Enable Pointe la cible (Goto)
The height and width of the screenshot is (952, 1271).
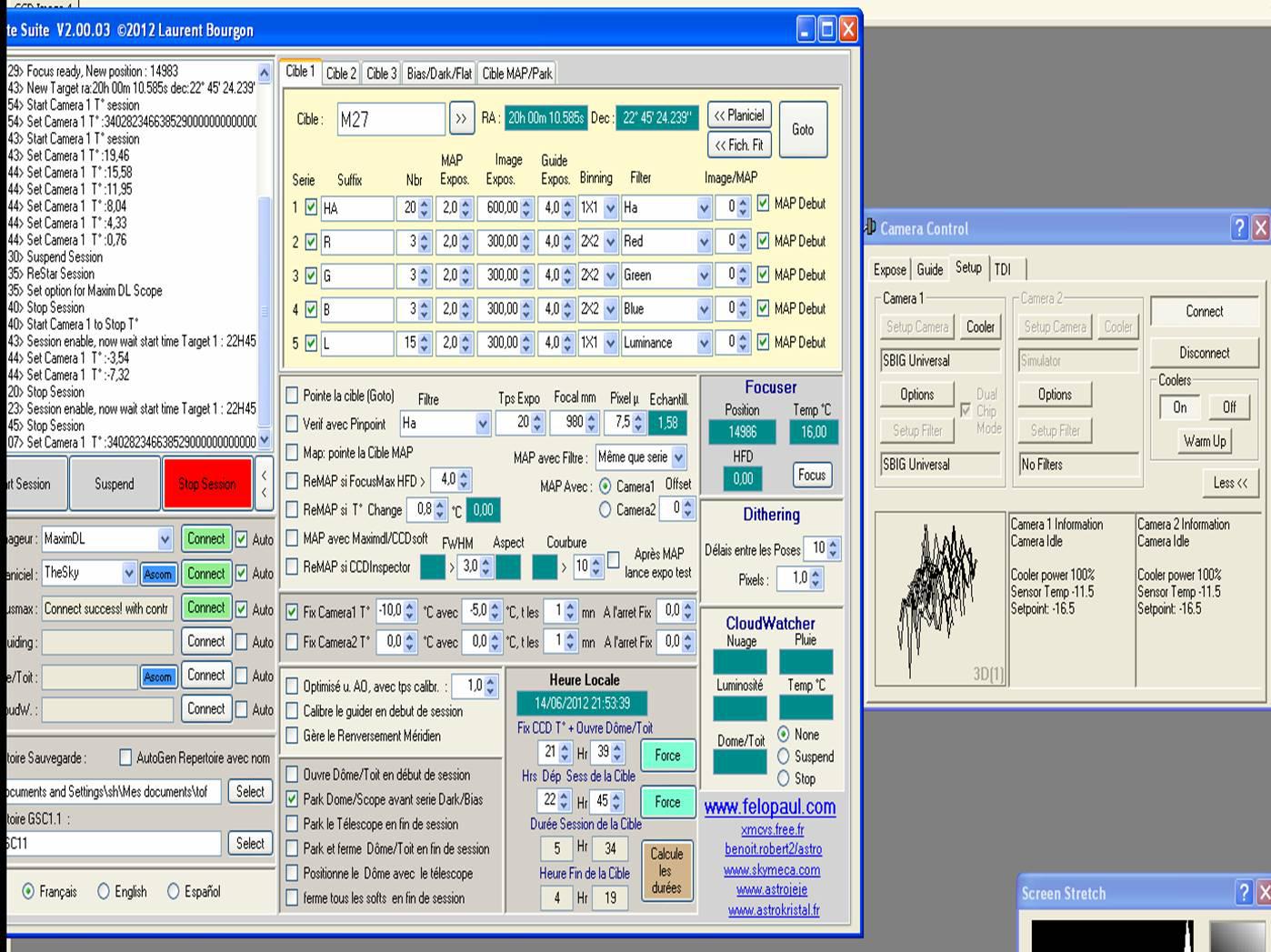coord(292,396)
